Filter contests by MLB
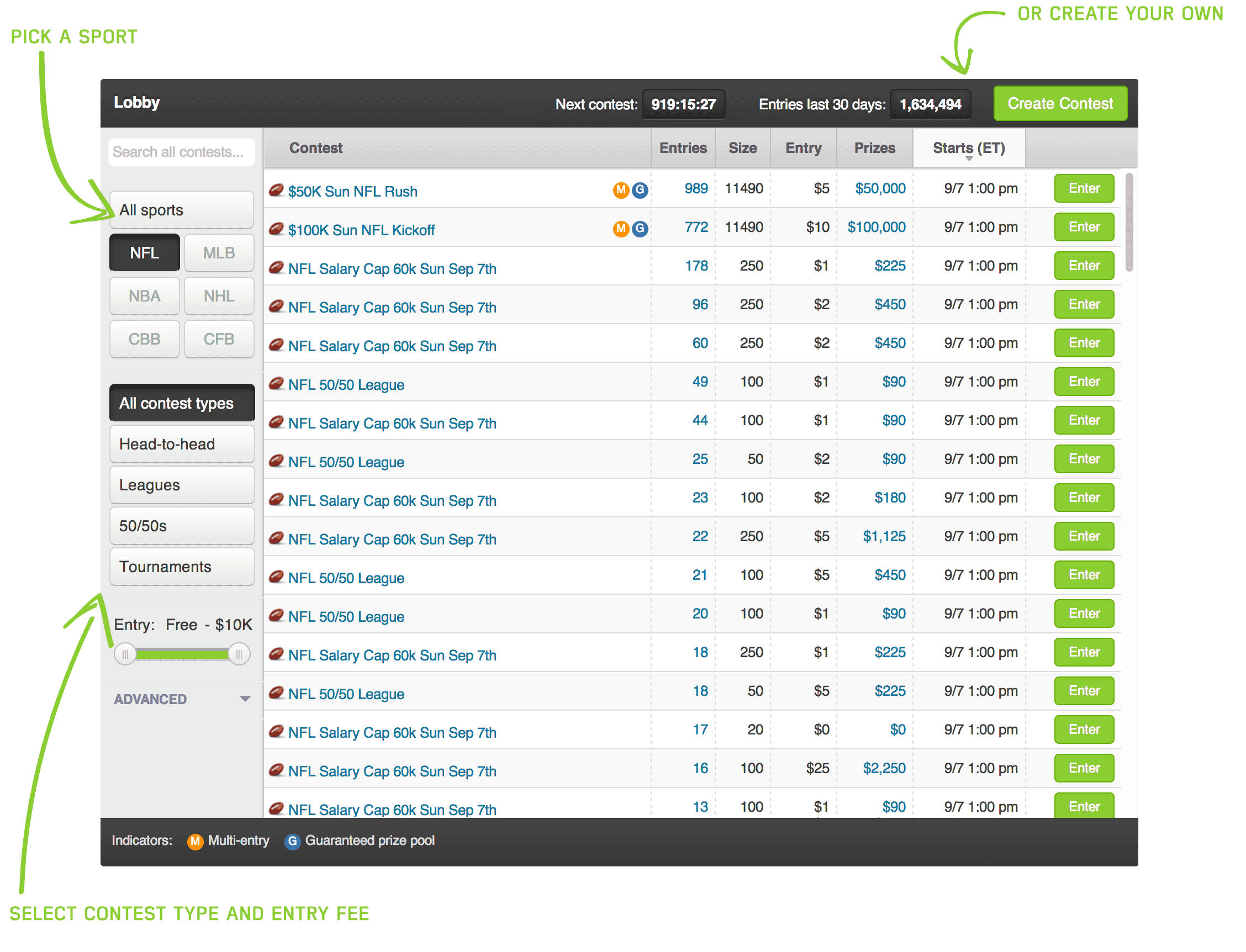The height and width of the screenshot is (952, 1246). [x=219, y=253]
